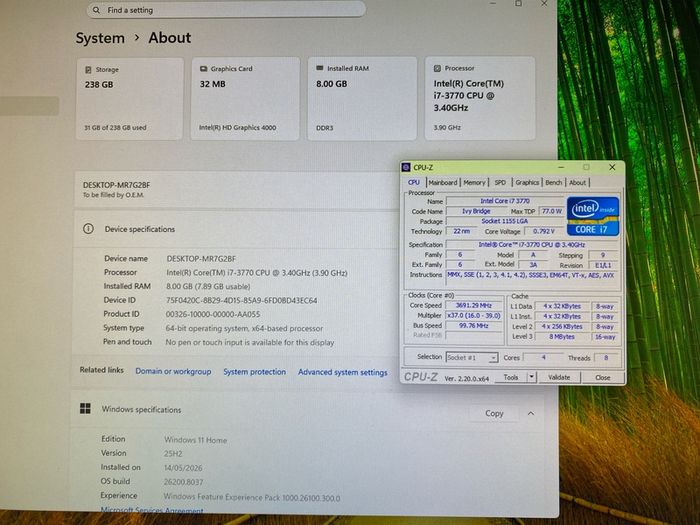Click the Core Speed value 3691.29 MHz
This screenshot has height=525, width=700.
click(x=473, y=305)
